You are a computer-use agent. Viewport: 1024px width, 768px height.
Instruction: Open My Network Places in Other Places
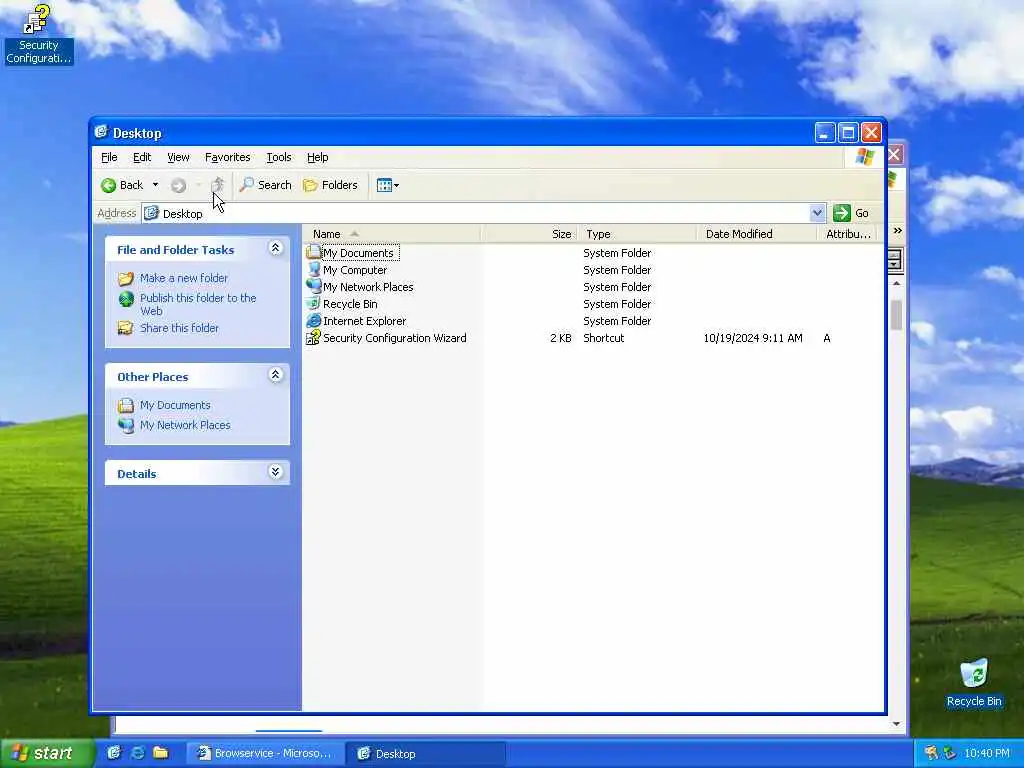tap(185, 425)
